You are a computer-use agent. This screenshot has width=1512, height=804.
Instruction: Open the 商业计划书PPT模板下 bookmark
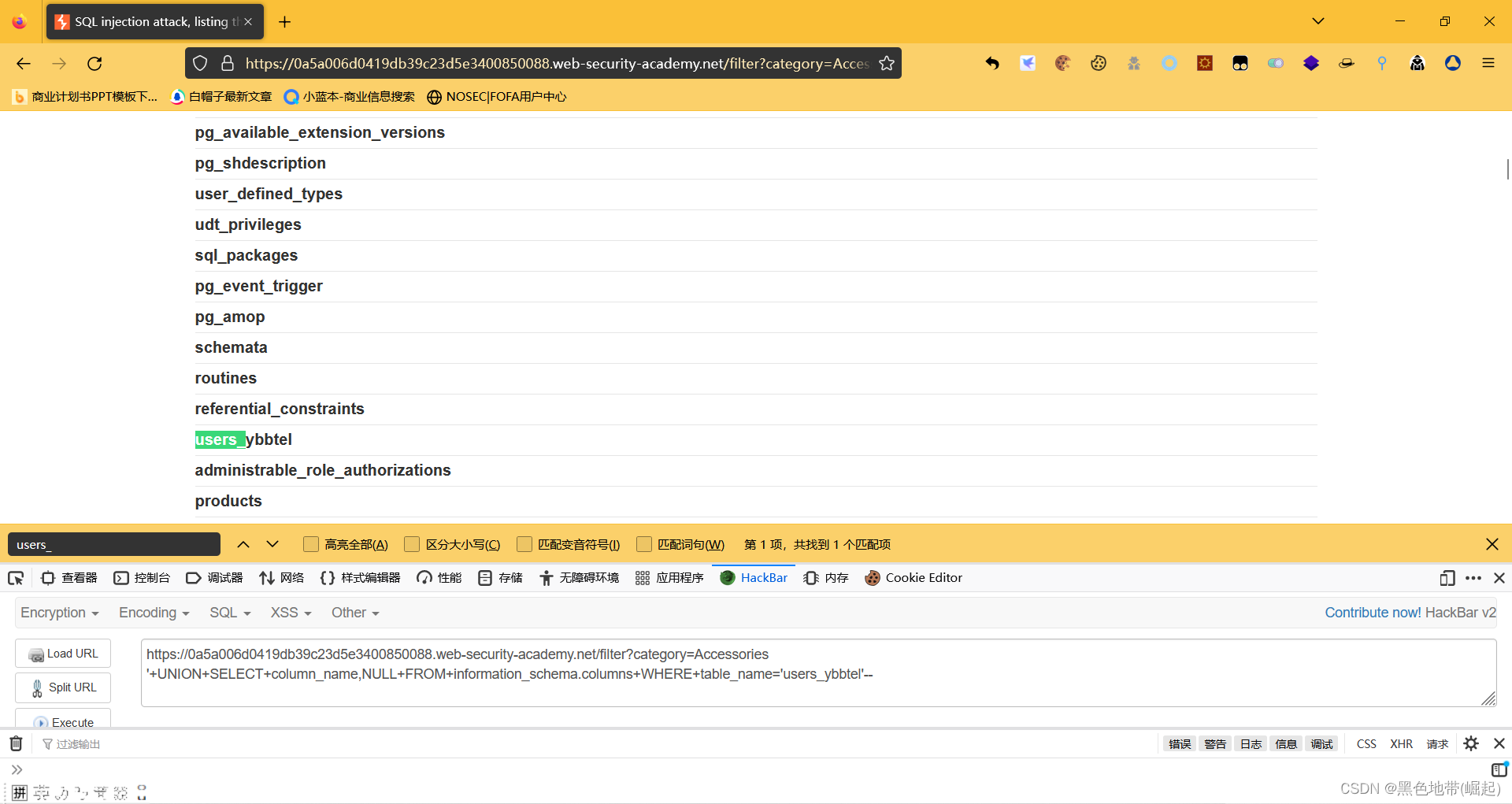(x=85, y=97)
